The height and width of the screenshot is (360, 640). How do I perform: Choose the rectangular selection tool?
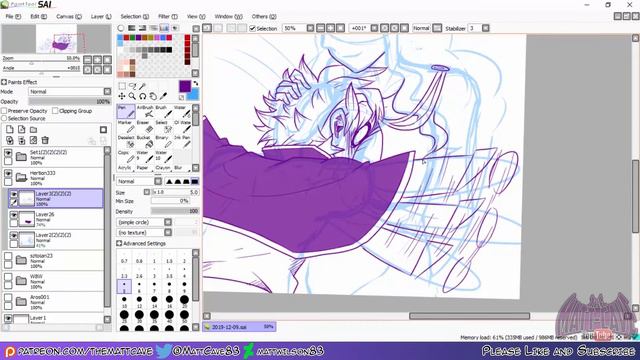(x=122, y=86)
